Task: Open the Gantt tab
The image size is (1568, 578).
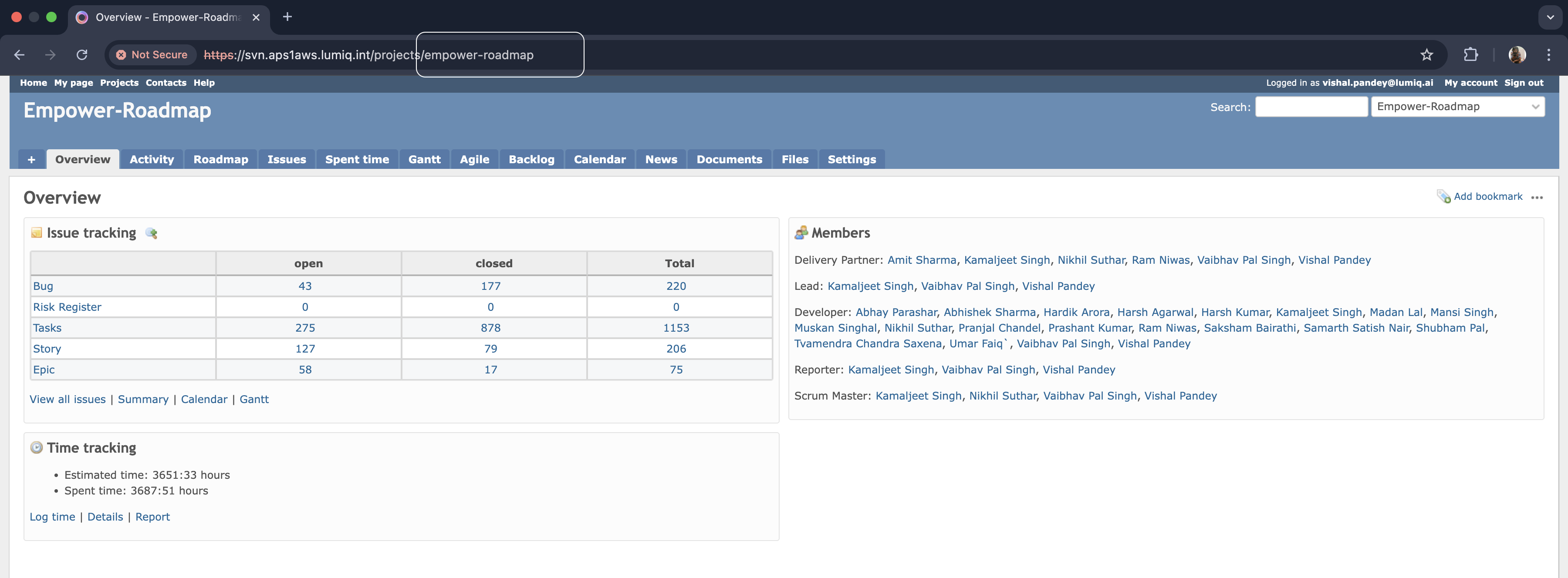Action: tap(424, 159)
